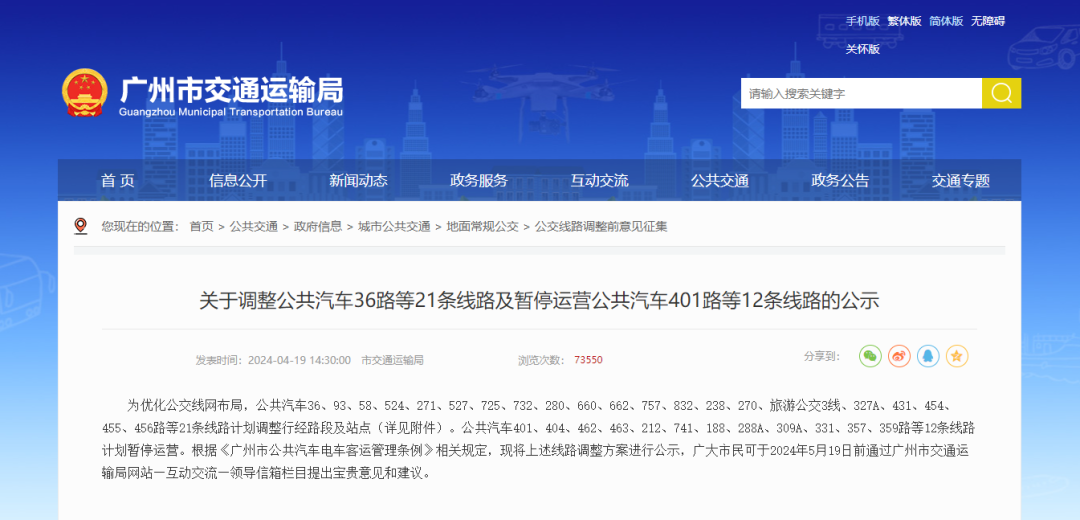1080x520 pixels.
Task: Click the national emblem logo
Action: coord(84,93)
